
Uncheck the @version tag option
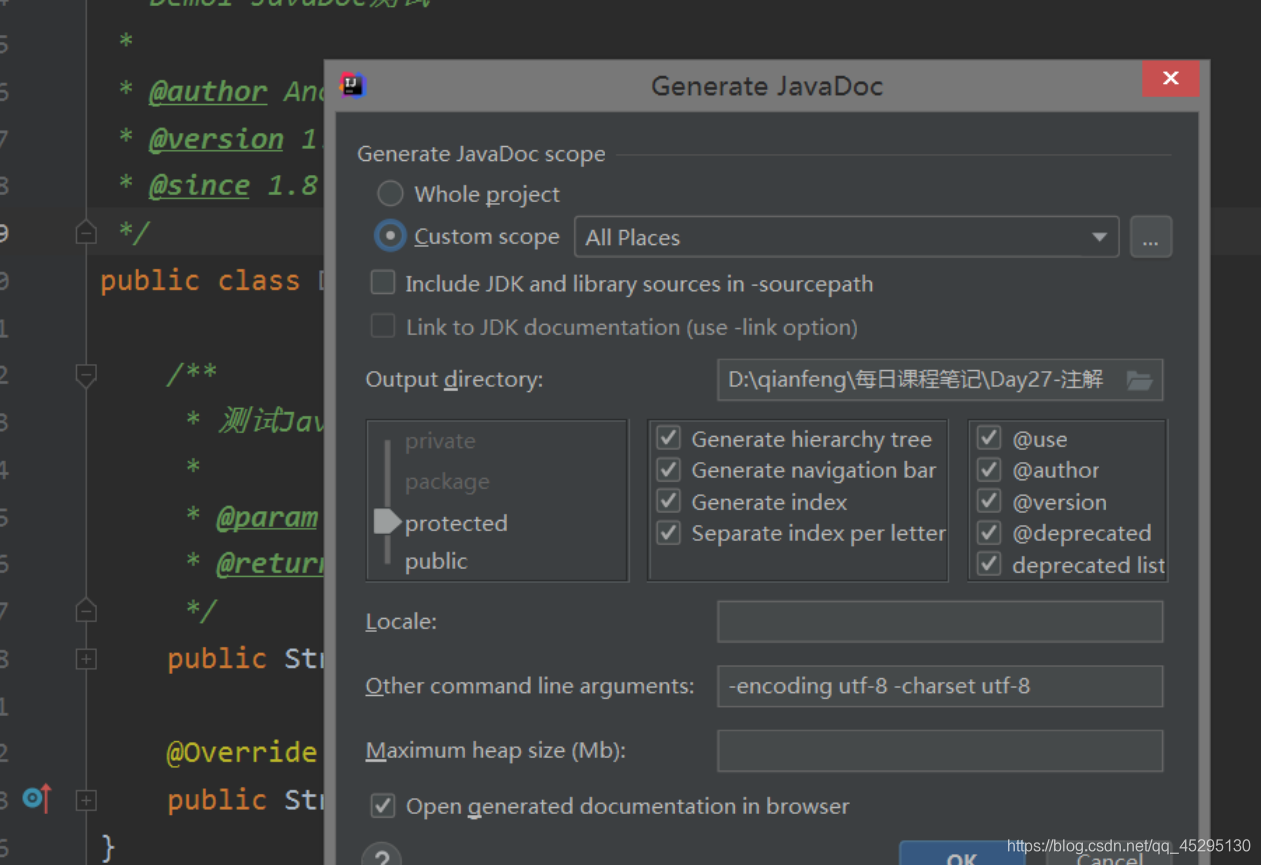tap(989, 501)
